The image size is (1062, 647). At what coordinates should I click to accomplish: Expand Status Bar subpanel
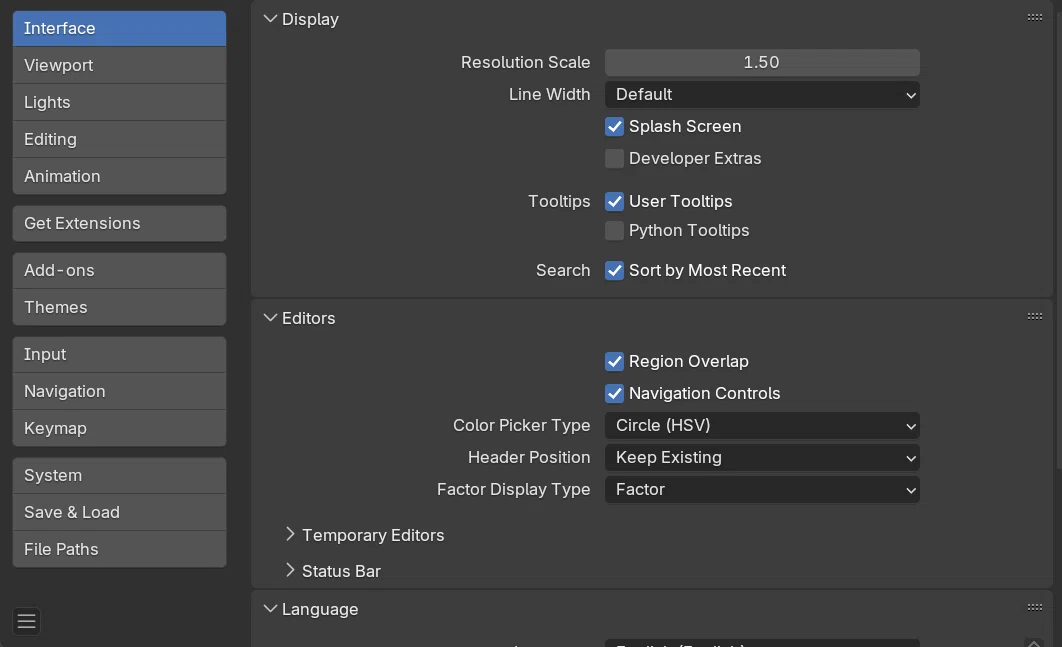point(290,570)
